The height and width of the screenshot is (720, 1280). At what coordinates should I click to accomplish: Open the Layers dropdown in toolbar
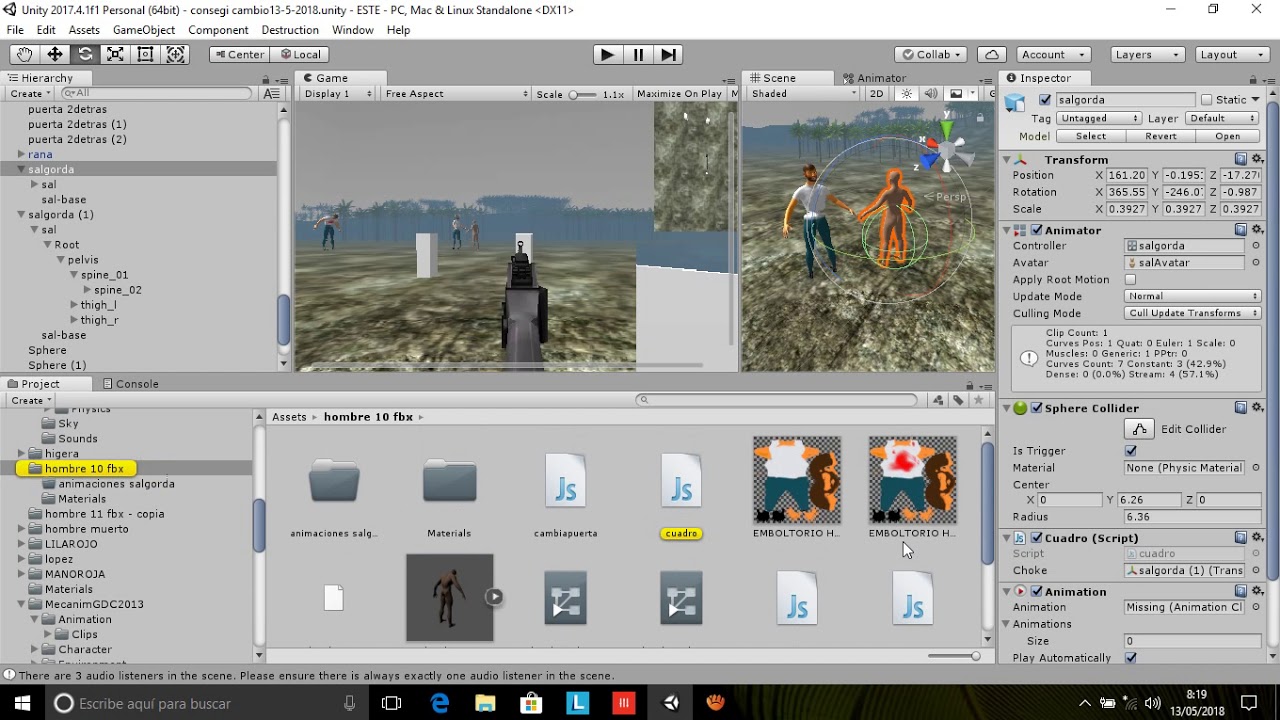click(1148, 55)
